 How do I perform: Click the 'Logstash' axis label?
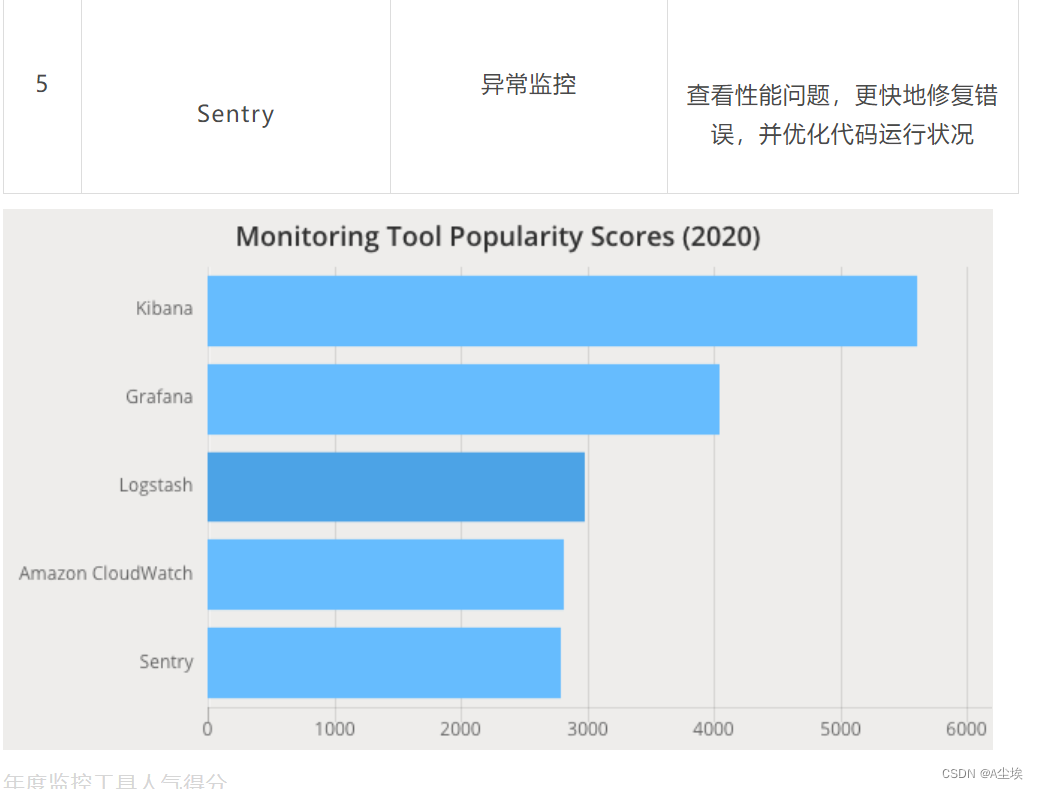[156, 485]
